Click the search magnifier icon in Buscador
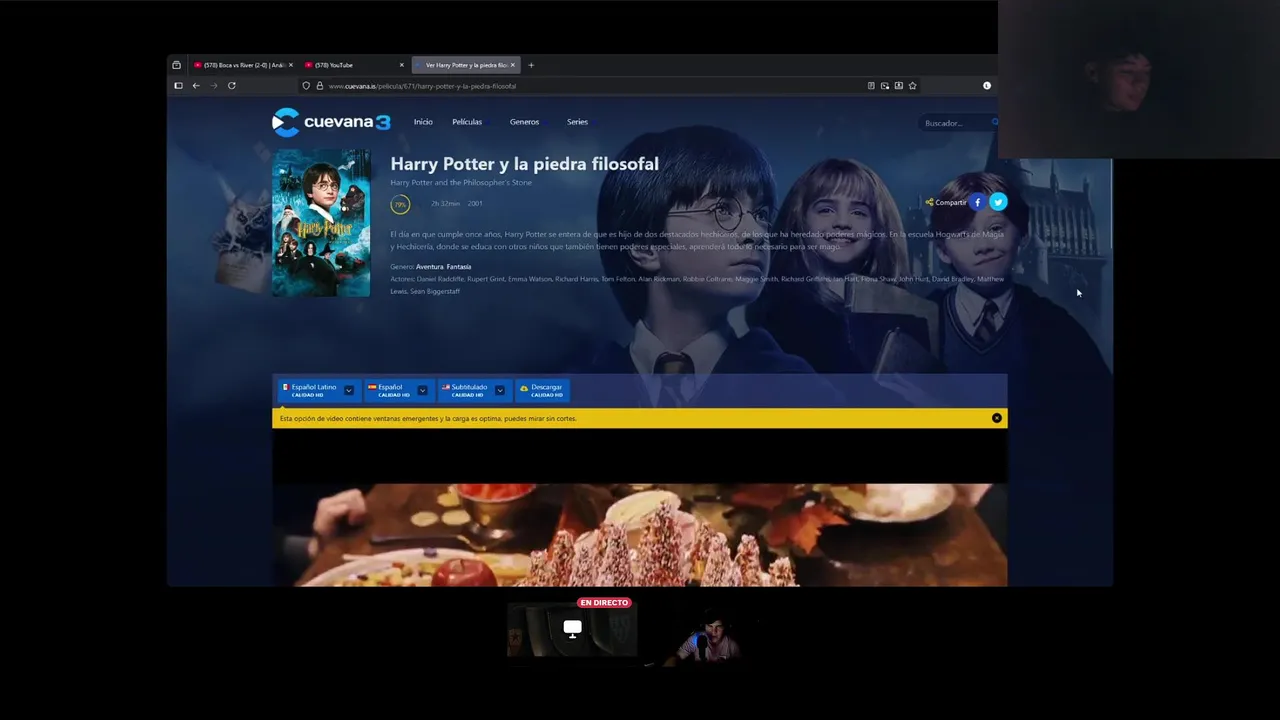This screenshot has height=720, width=1280. [x=994, y=122]
